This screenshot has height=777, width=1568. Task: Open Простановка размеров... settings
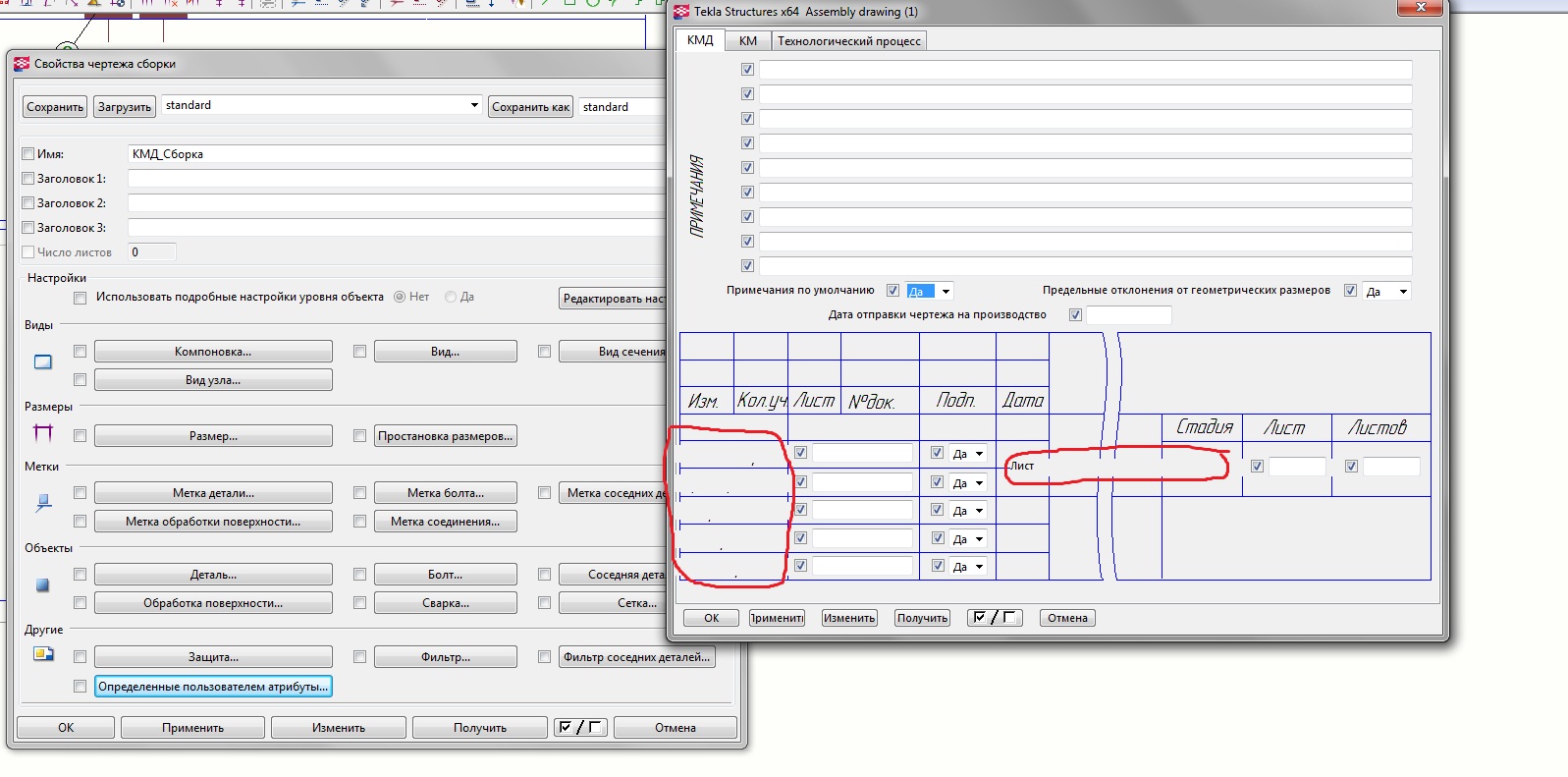pyautogui.click(x=446, y=436)
